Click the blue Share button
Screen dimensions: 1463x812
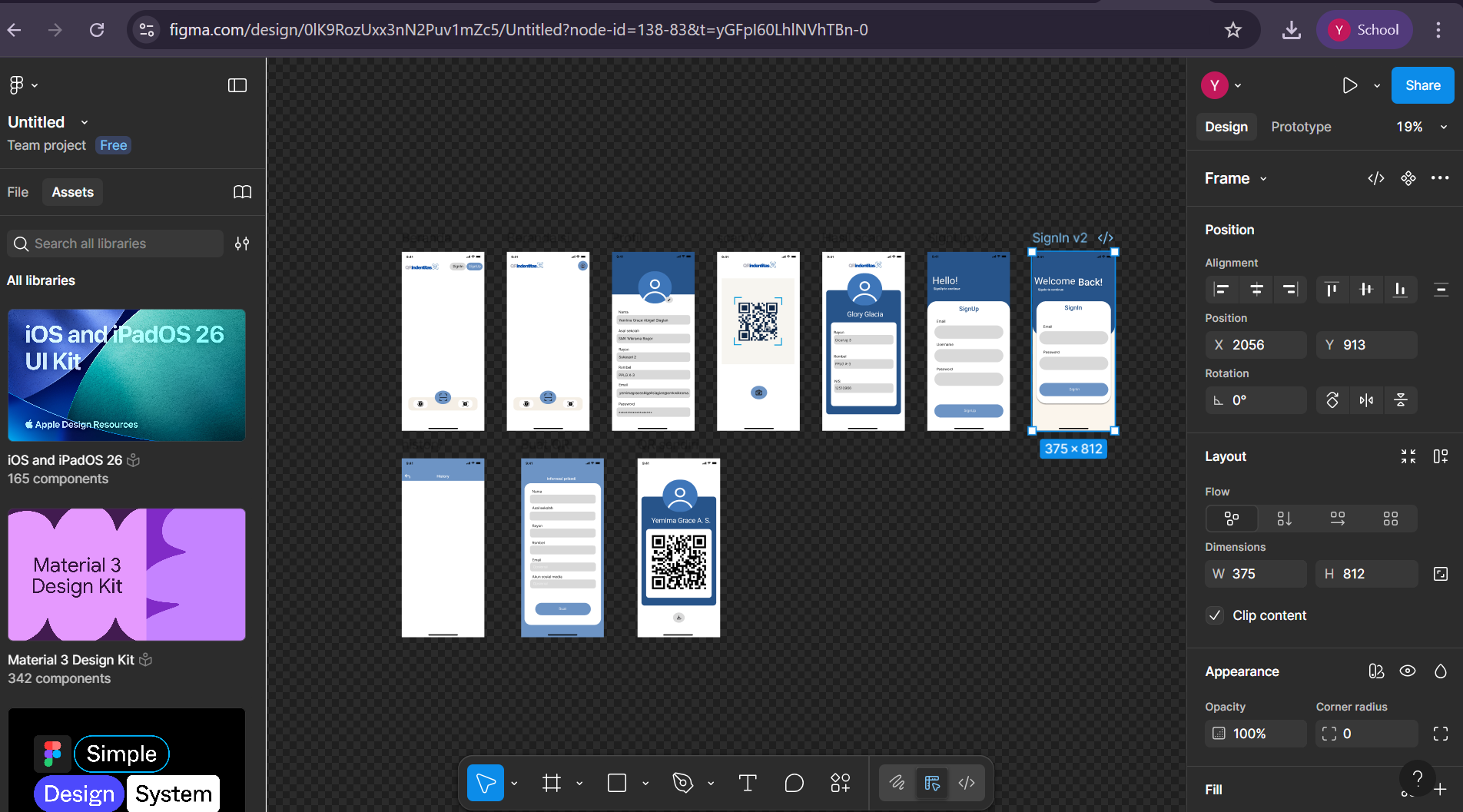[1422, 85]
